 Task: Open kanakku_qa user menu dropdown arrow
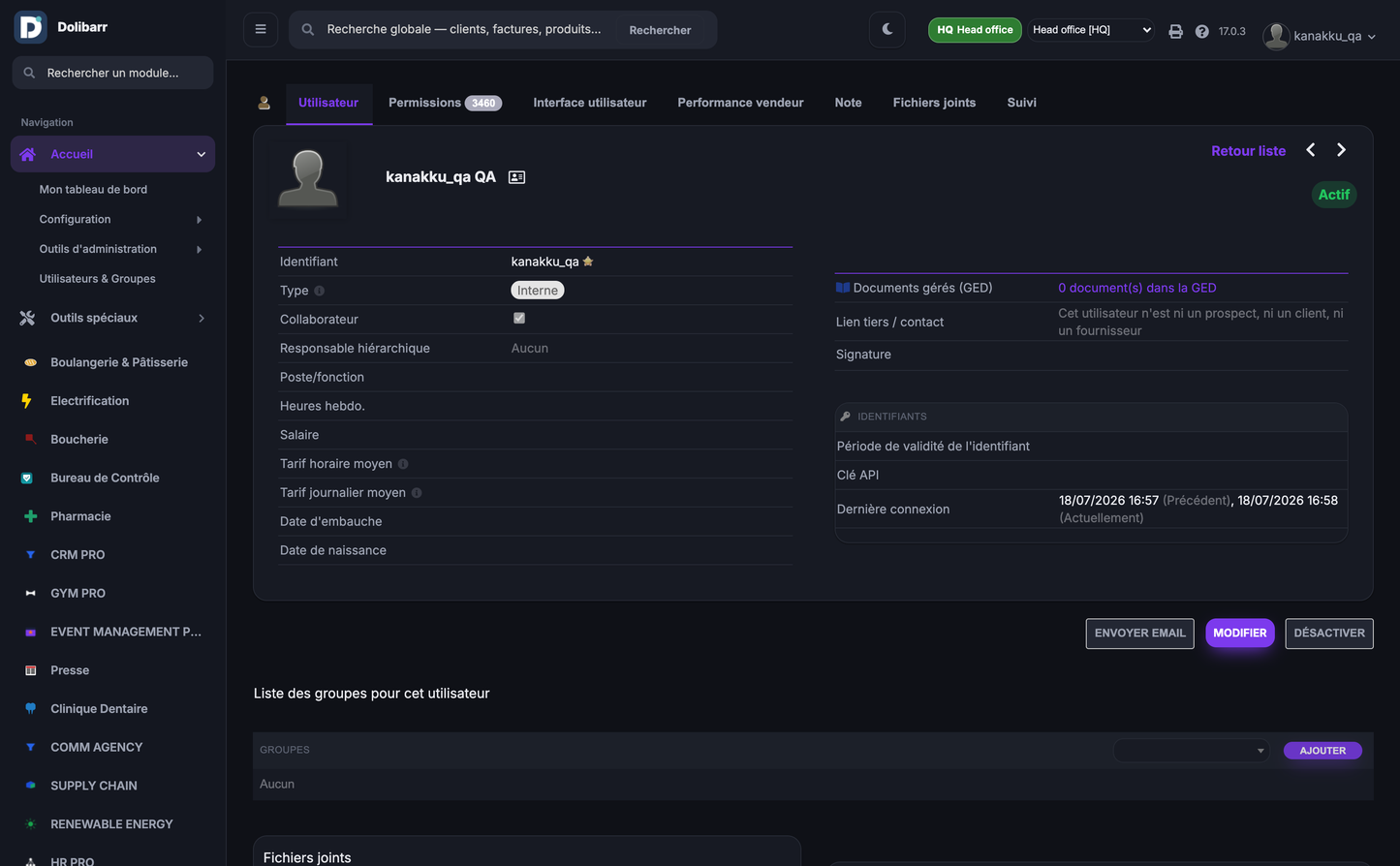coord(1371,37)
